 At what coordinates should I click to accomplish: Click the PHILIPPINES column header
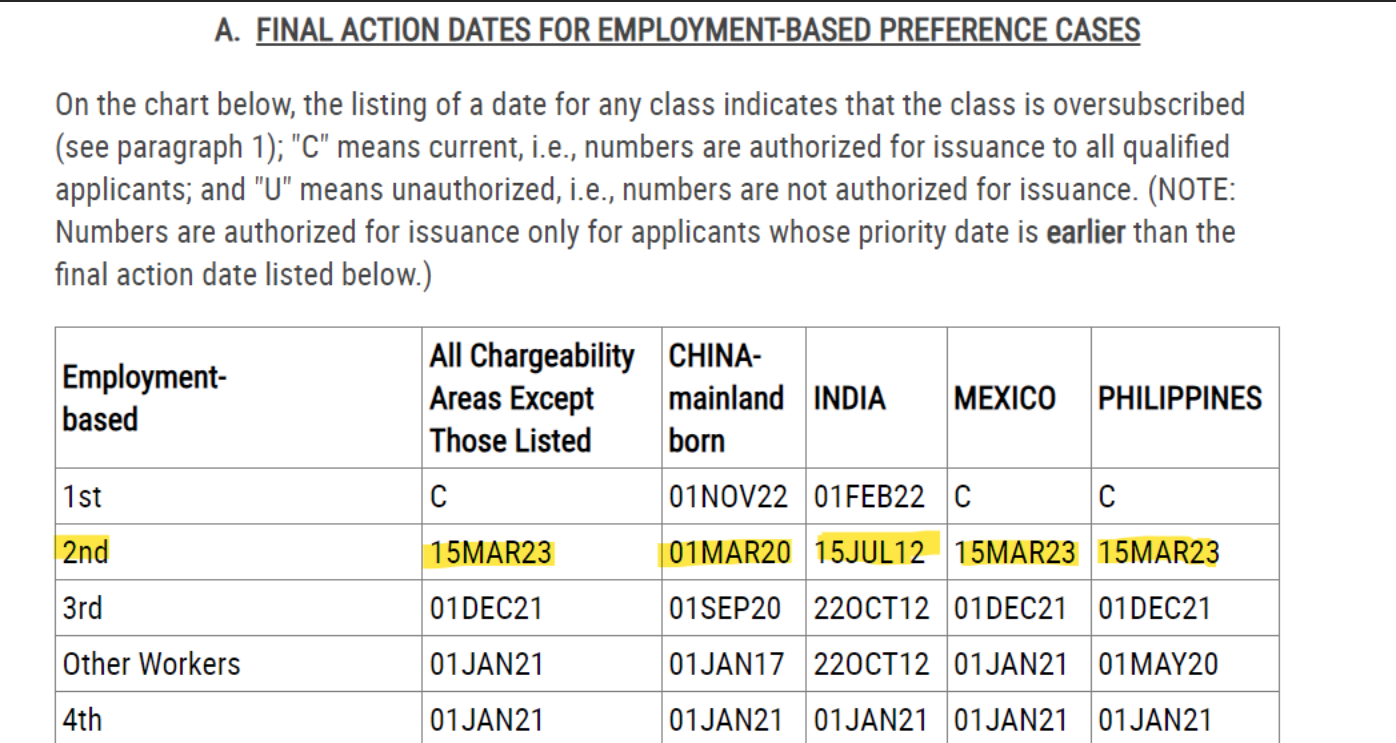1180,398
